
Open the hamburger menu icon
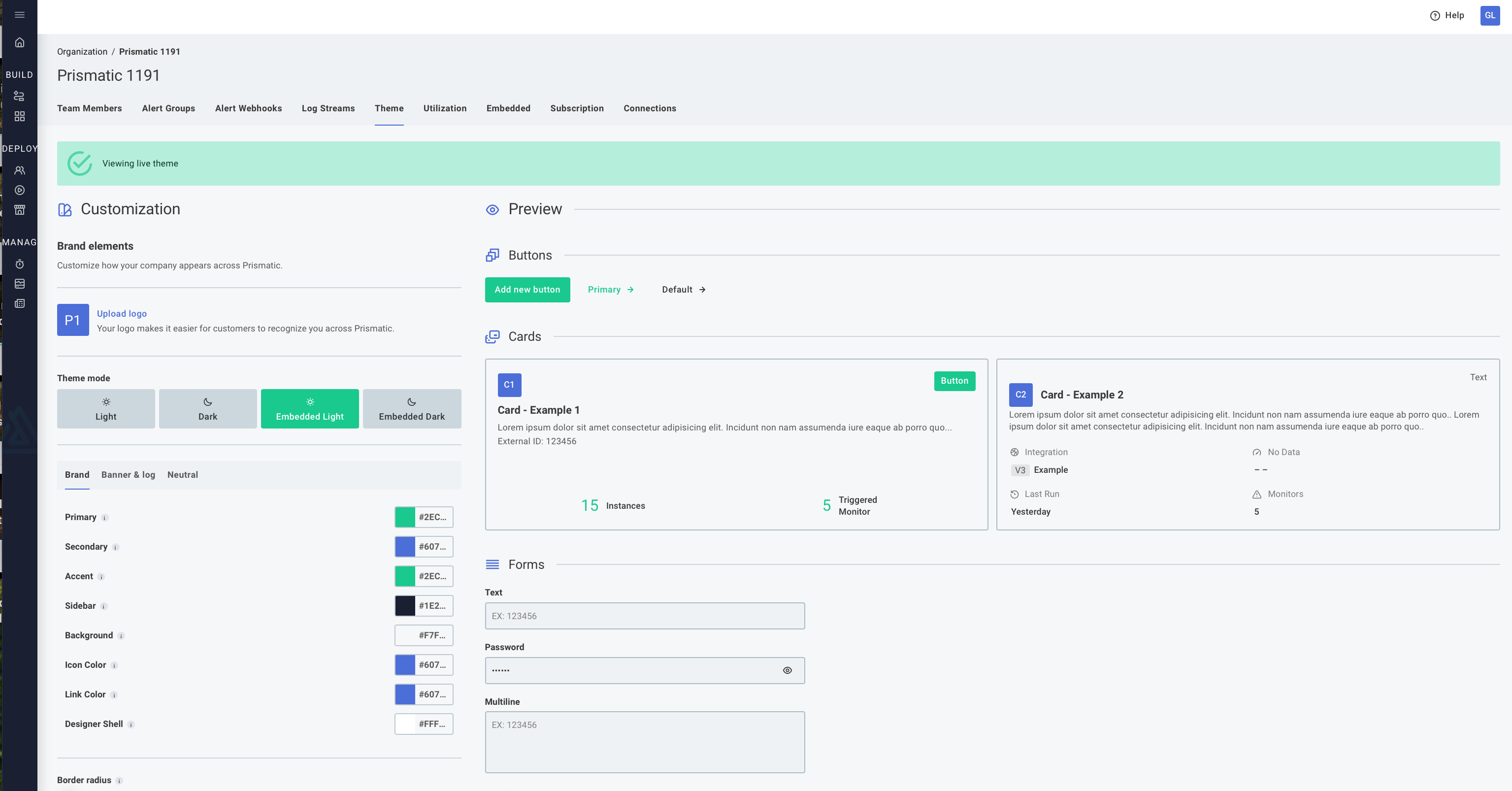tap(19, 15)
